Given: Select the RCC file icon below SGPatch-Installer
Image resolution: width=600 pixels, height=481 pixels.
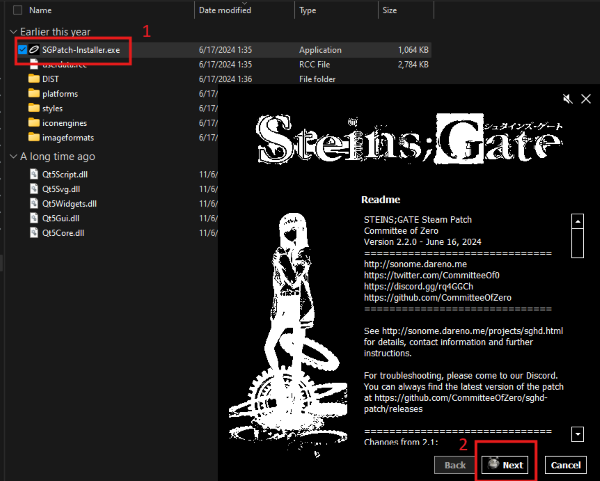Looking at the screenshot, I should pos(34,64).
